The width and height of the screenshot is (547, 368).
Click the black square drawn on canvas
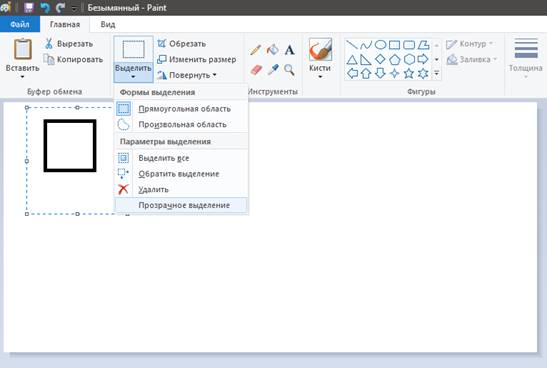(70, 146)
